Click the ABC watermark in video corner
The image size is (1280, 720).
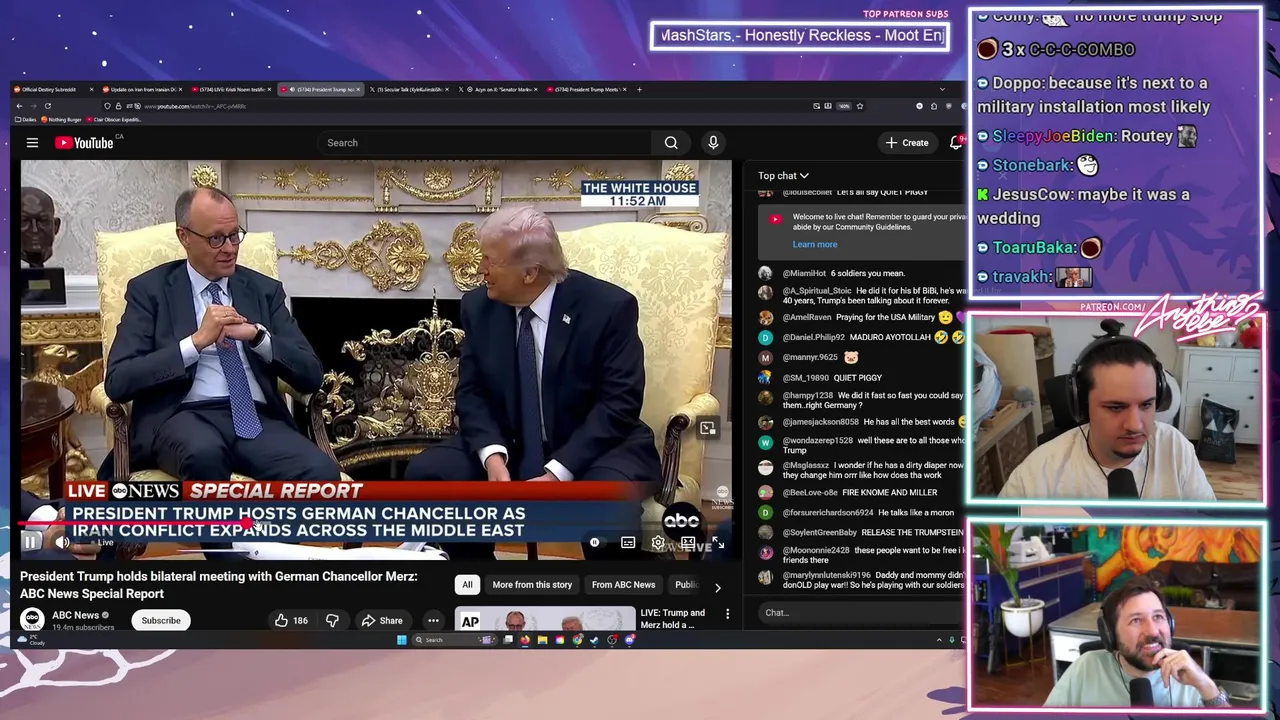pyautogui.click(x=682, y=520)
